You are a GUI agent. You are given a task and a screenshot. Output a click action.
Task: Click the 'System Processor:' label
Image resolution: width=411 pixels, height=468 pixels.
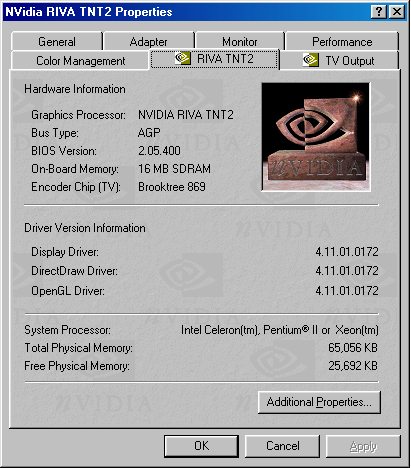click(67, 330)
